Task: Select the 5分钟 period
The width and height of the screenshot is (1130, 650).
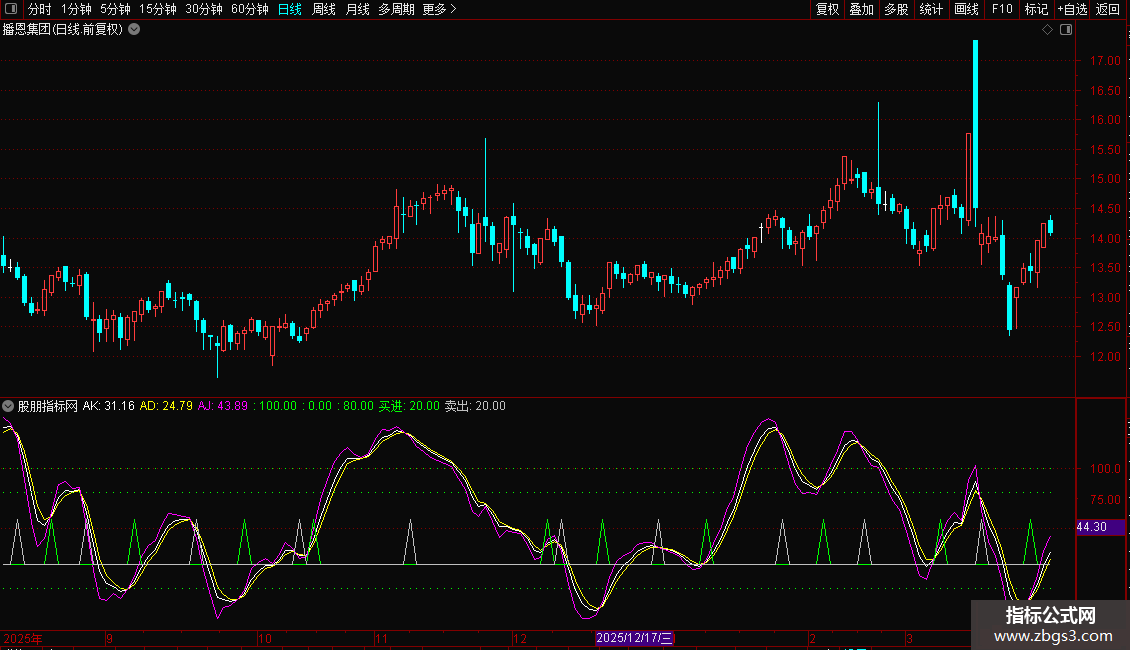Action: 115,9
